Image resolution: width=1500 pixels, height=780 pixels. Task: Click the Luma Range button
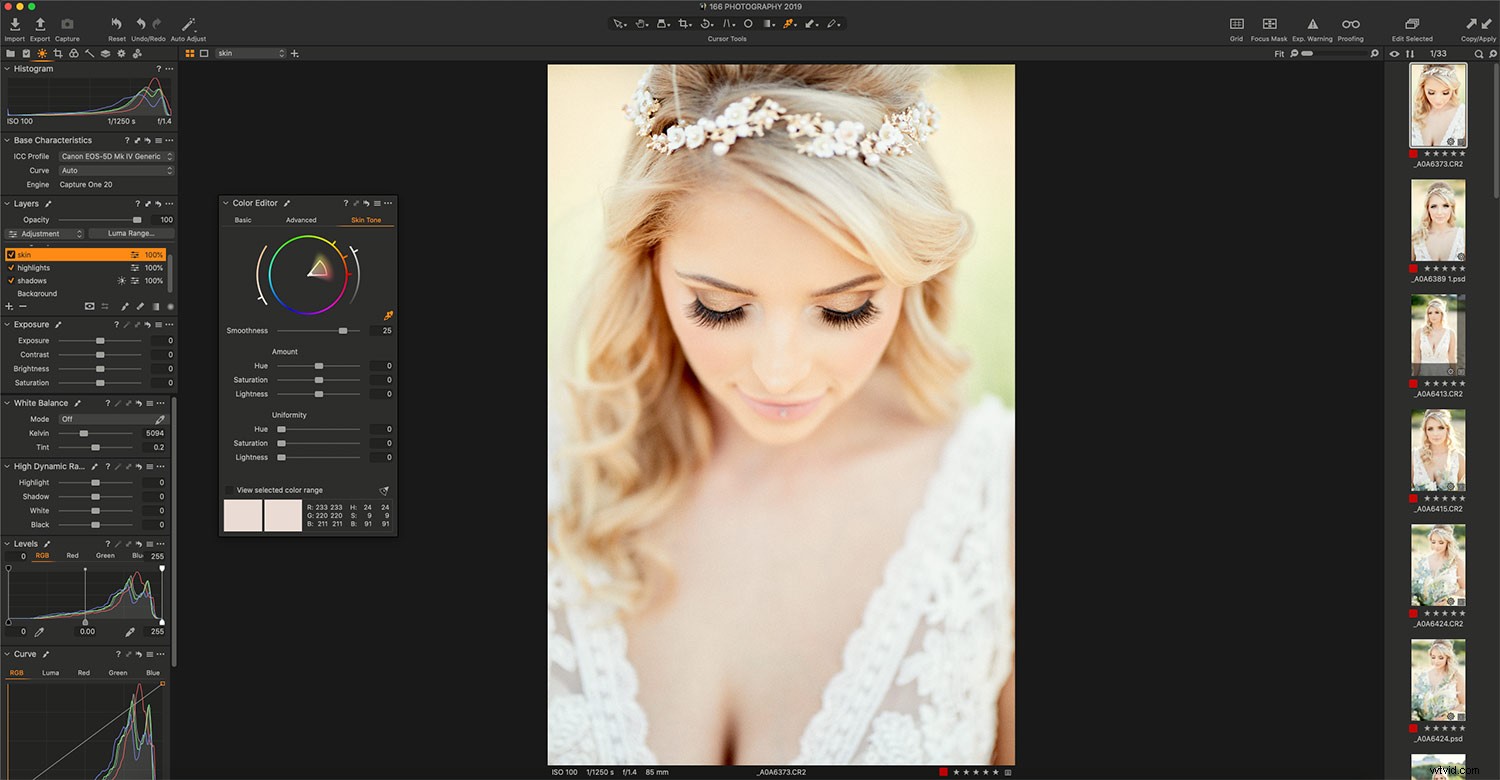click(x=131, y=233)
